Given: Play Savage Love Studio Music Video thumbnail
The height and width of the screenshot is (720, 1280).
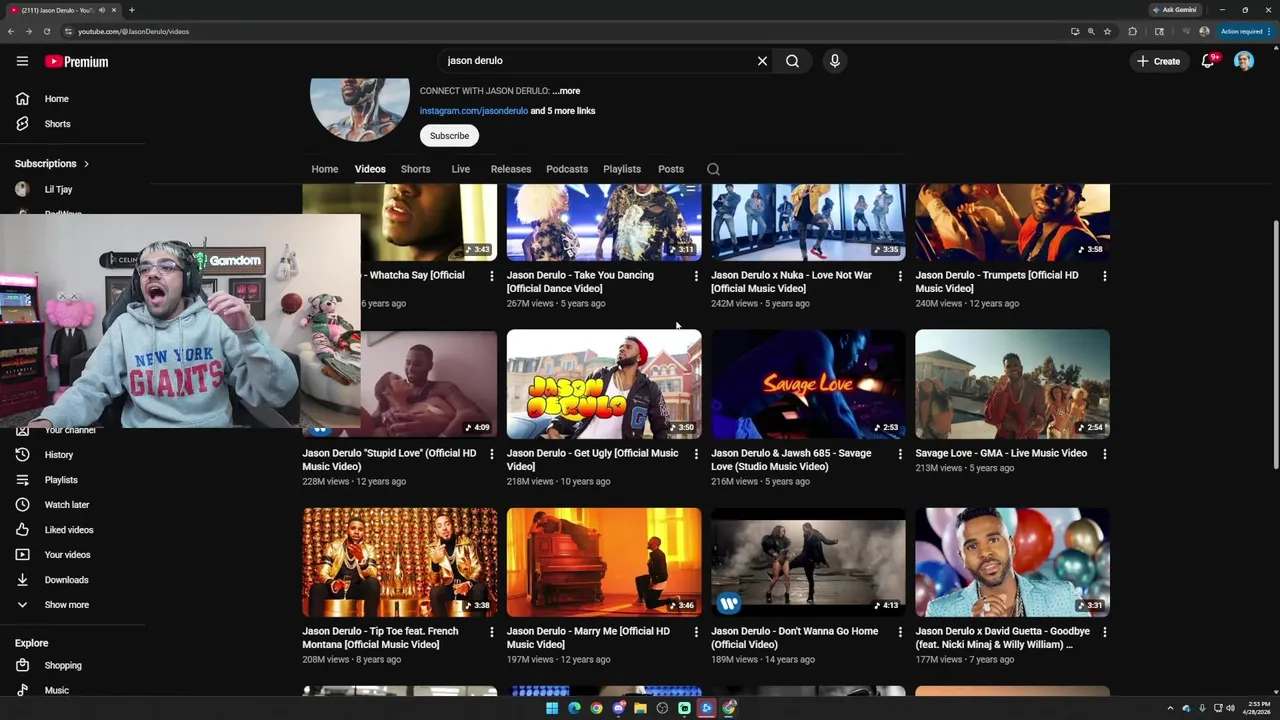Looking at the screenshot, I should point(808,384).
